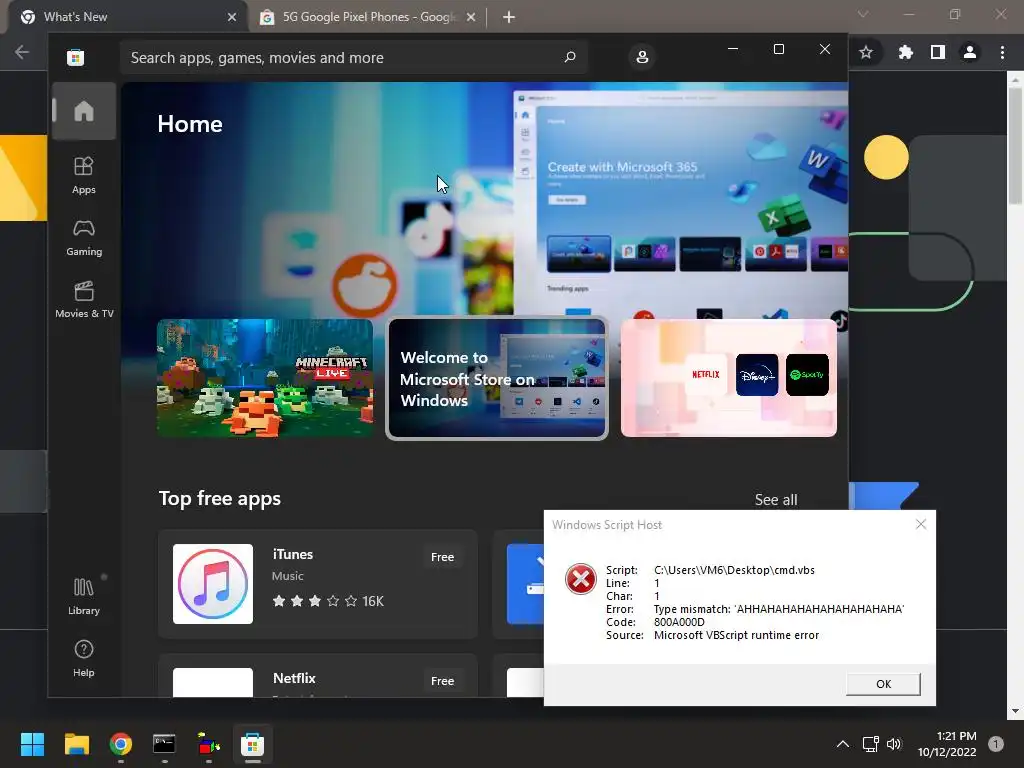Image resolution: width=1024 pixels, height=768 pixels.
Task: Click the Free button for iTunes
Action: pos(442,557)
